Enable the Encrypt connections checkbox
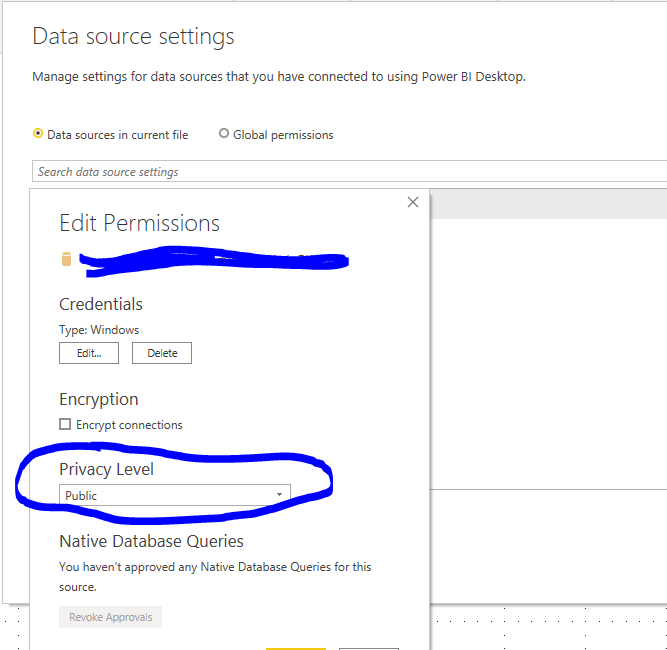Screen dimensions: 667x650 pyautogui.click(x=65, y=424)
